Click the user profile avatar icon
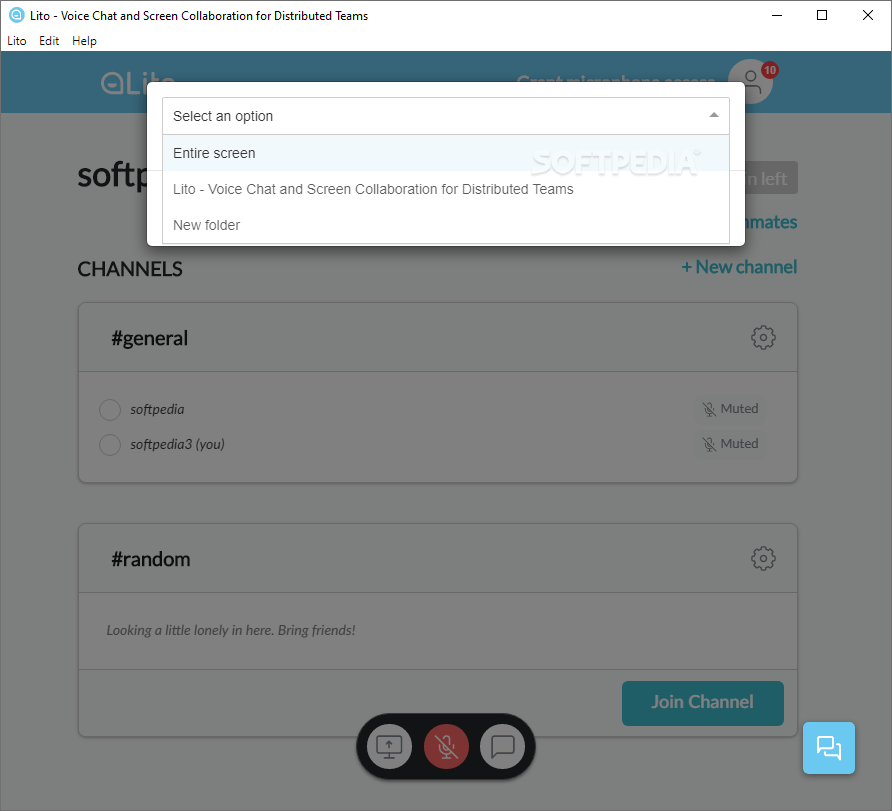892x811 pixels. (x=751, y=82)
